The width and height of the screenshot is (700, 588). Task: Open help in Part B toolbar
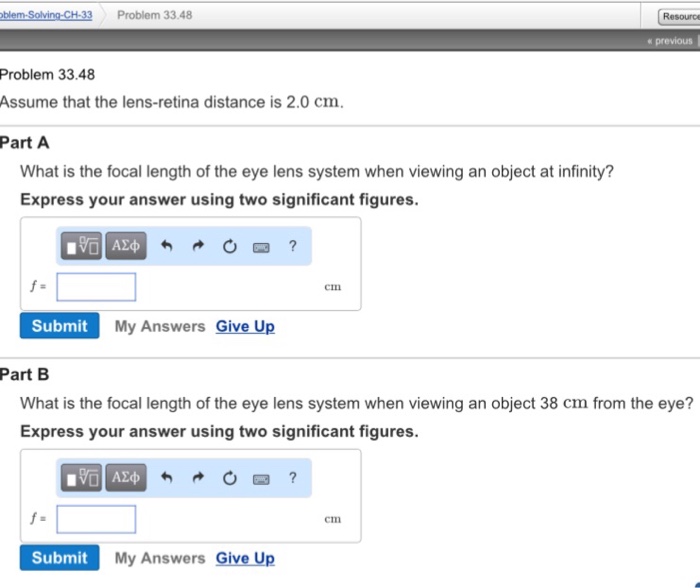tap(292, 478)
